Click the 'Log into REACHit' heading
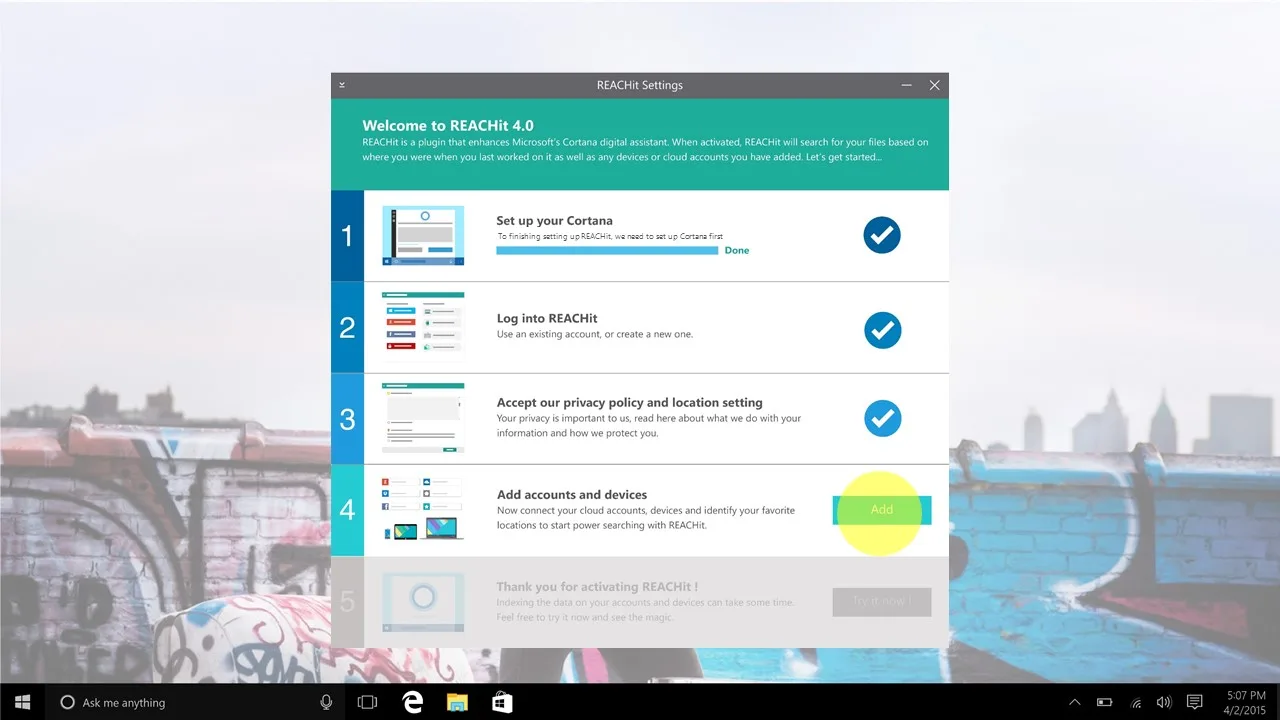 tap(547, 318)
